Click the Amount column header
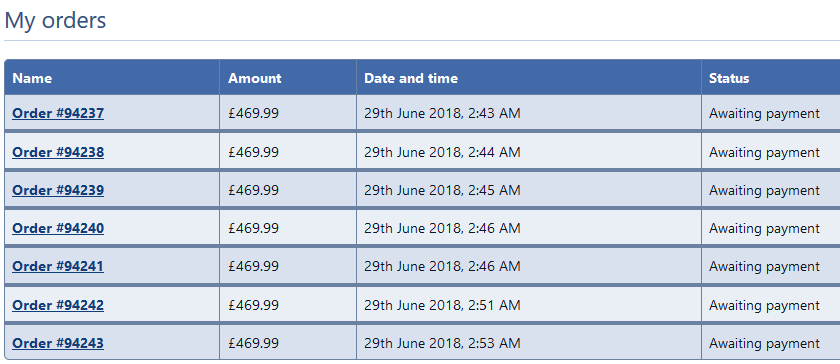840x364 pixels. pos(254,78)
